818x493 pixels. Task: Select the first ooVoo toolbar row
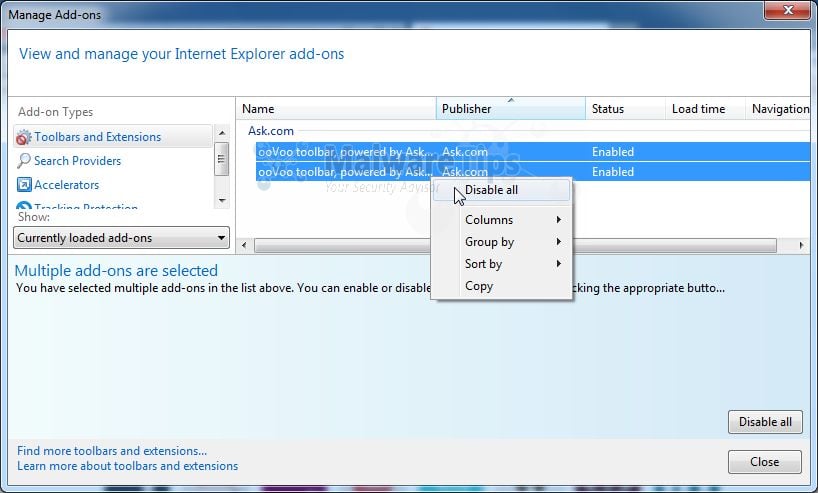[533, 152]
